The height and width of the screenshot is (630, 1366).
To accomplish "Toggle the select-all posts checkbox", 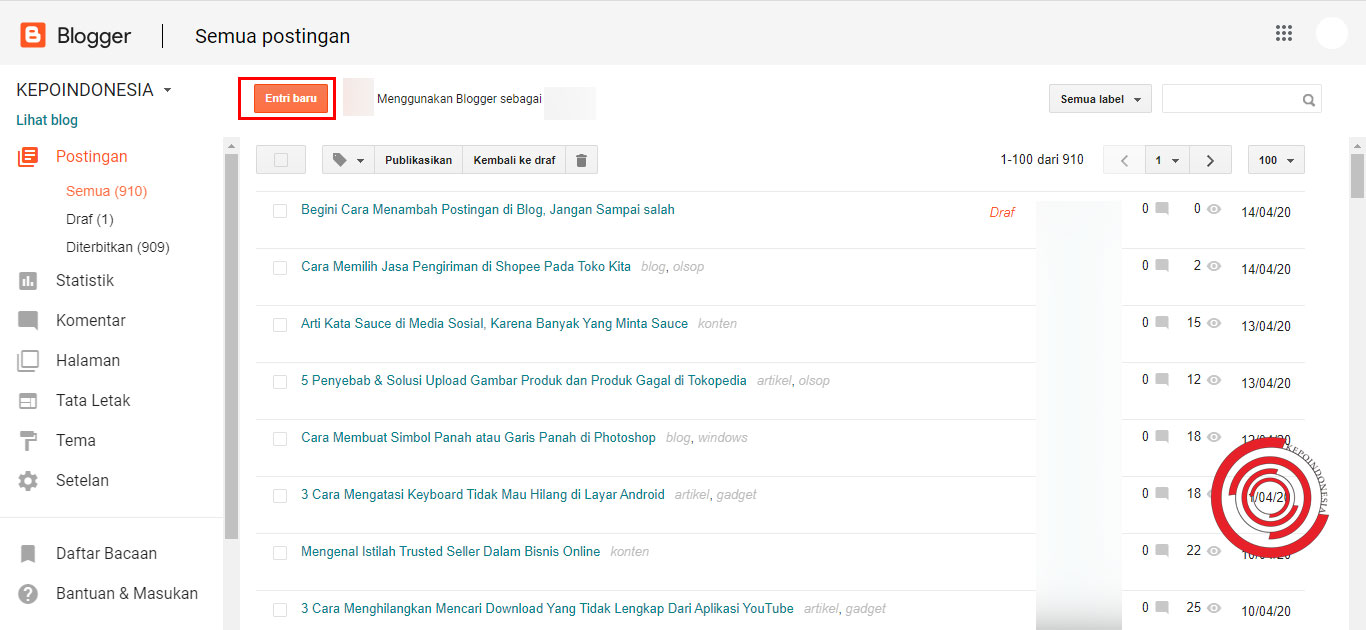I will pos(280,158).
